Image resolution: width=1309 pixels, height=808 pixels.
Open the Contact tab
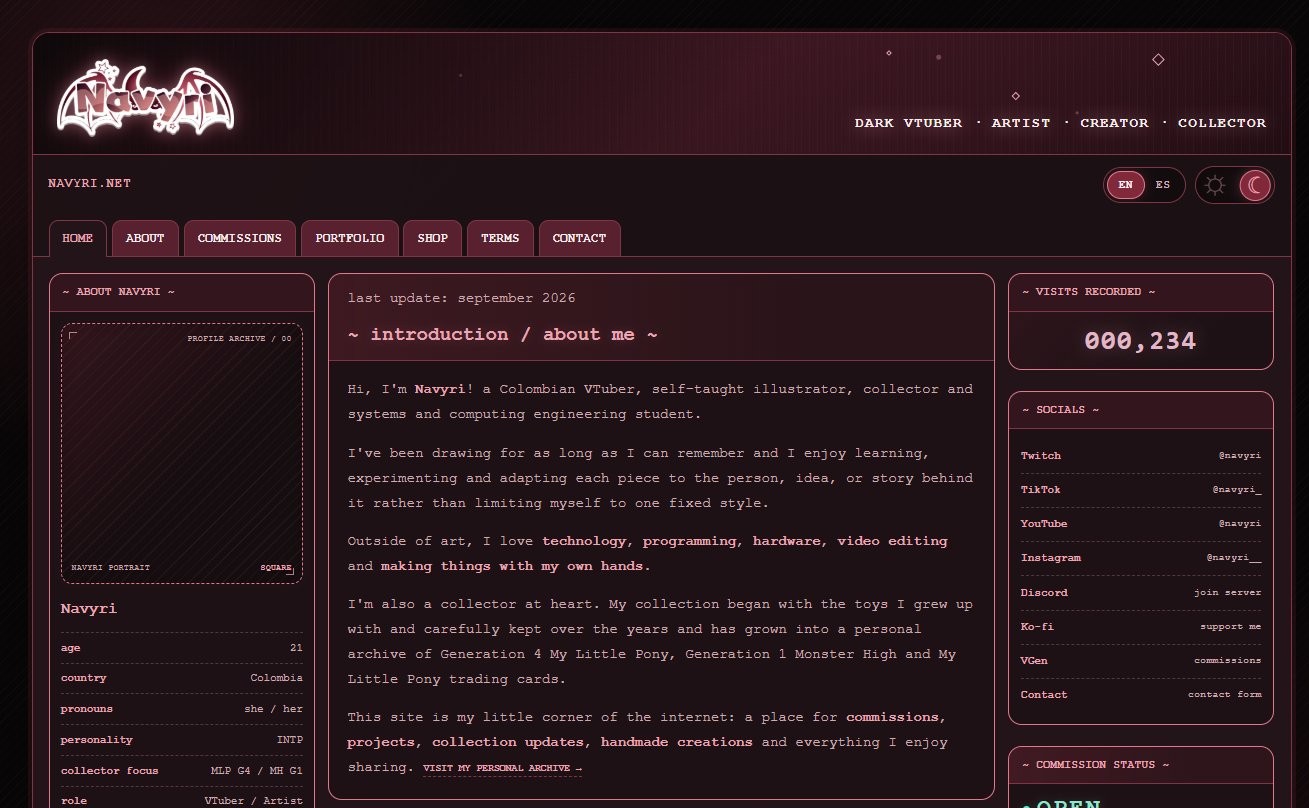coord(580,238)
